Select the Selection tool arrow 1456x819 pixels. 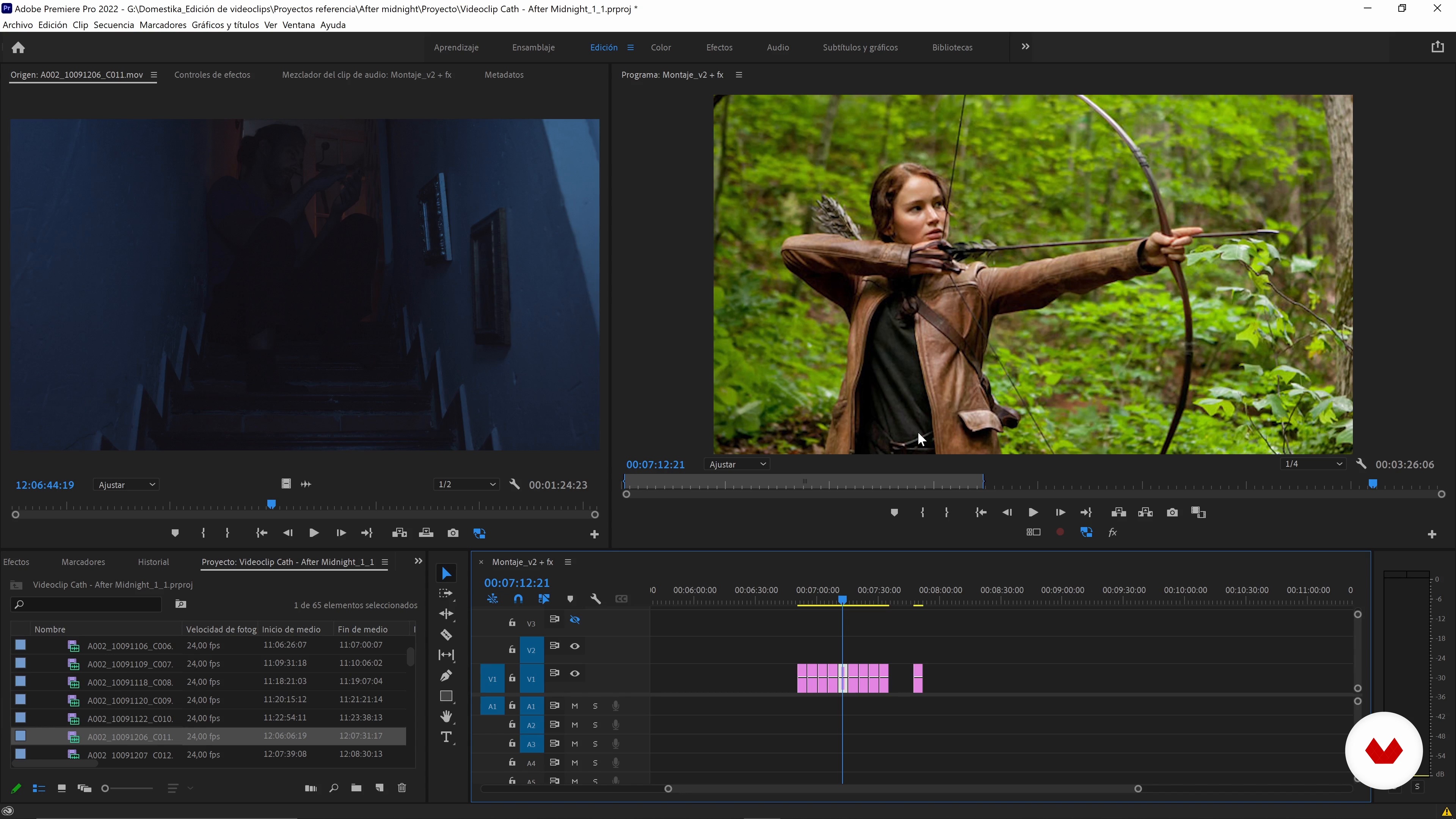tap(446, 574)
